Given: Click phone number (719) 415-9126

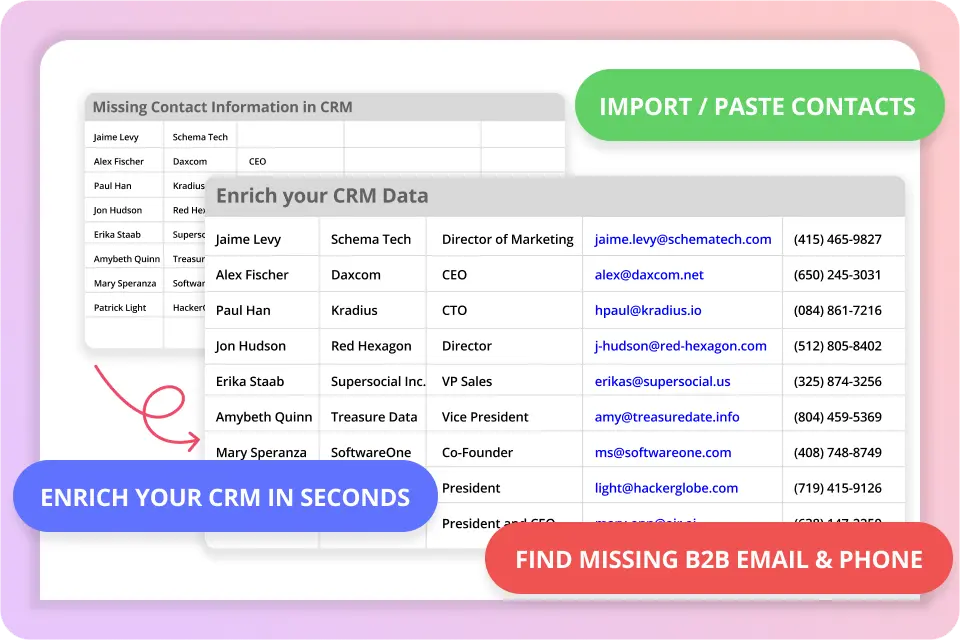Looking at the screenshot, I should click(x=838, y=488).
